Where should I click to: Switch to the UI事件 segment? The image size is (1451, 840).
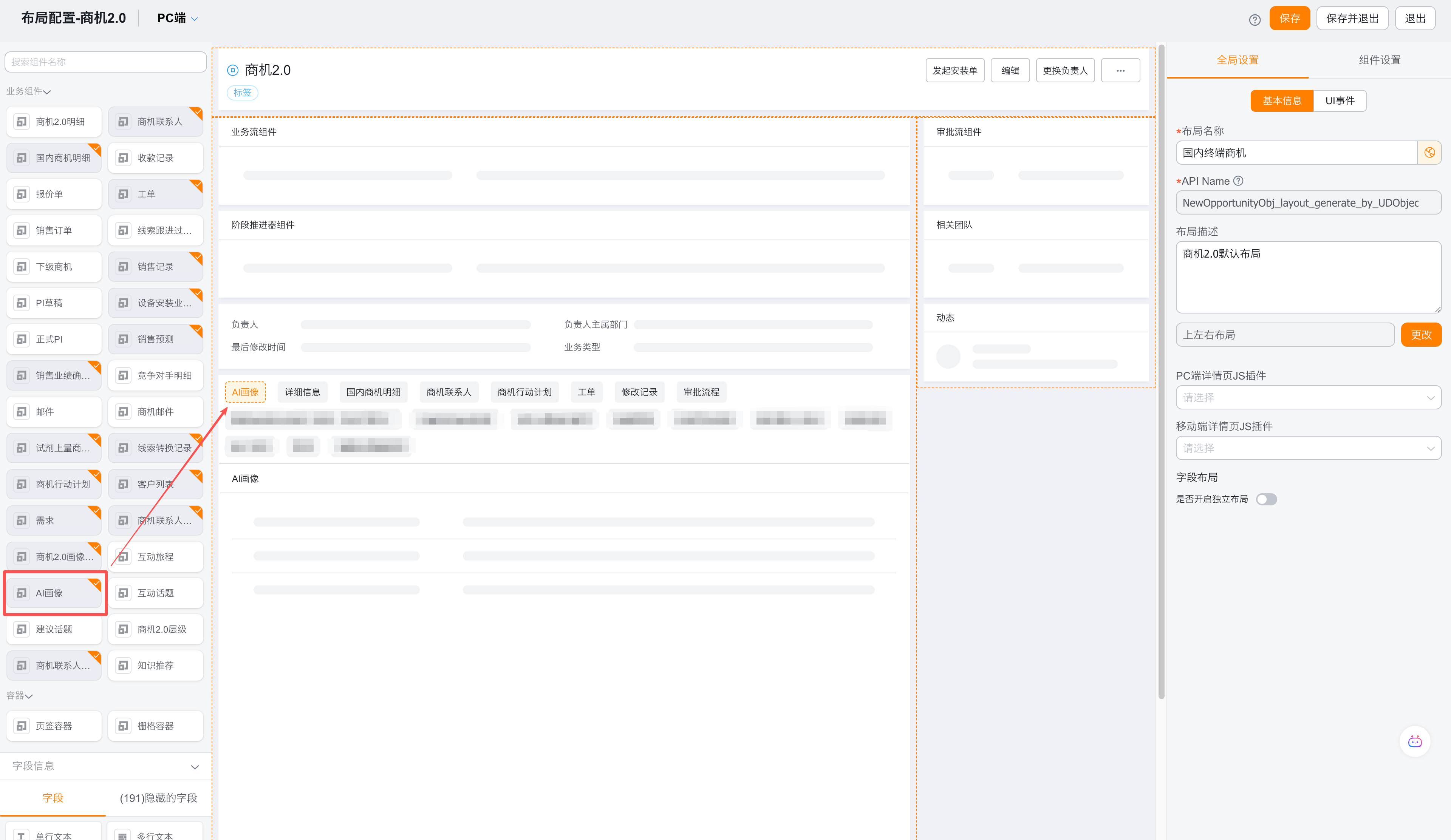click(1339, 101)
